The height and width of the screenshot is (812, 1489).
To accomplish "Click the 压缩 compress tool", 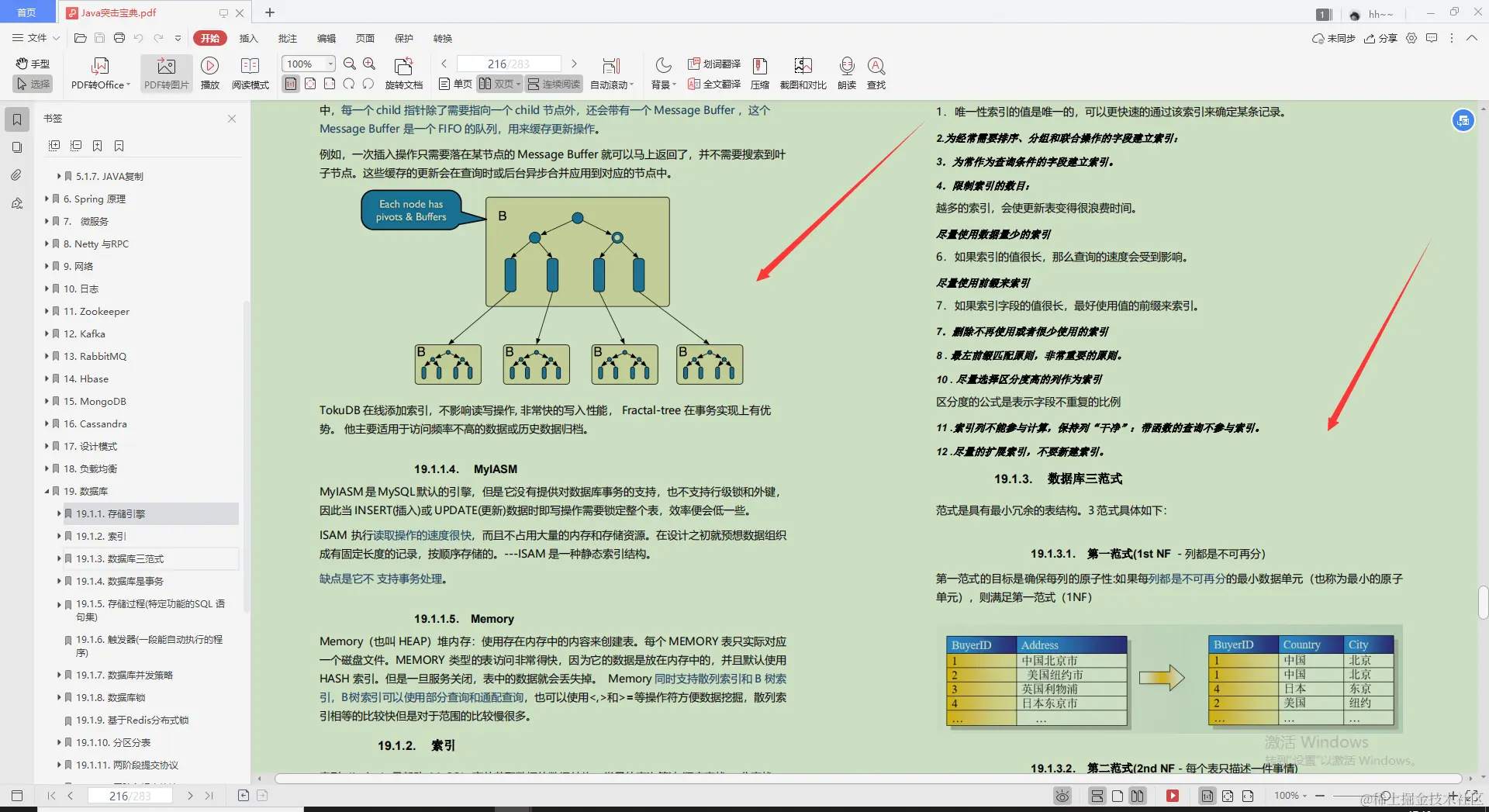I will pos(759,72).
